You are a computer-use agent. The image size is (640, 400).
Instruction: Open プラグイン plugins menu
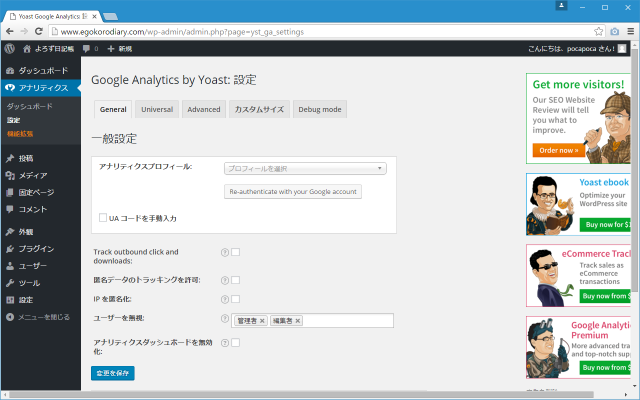pyautogui.click(x=41, y=249)
